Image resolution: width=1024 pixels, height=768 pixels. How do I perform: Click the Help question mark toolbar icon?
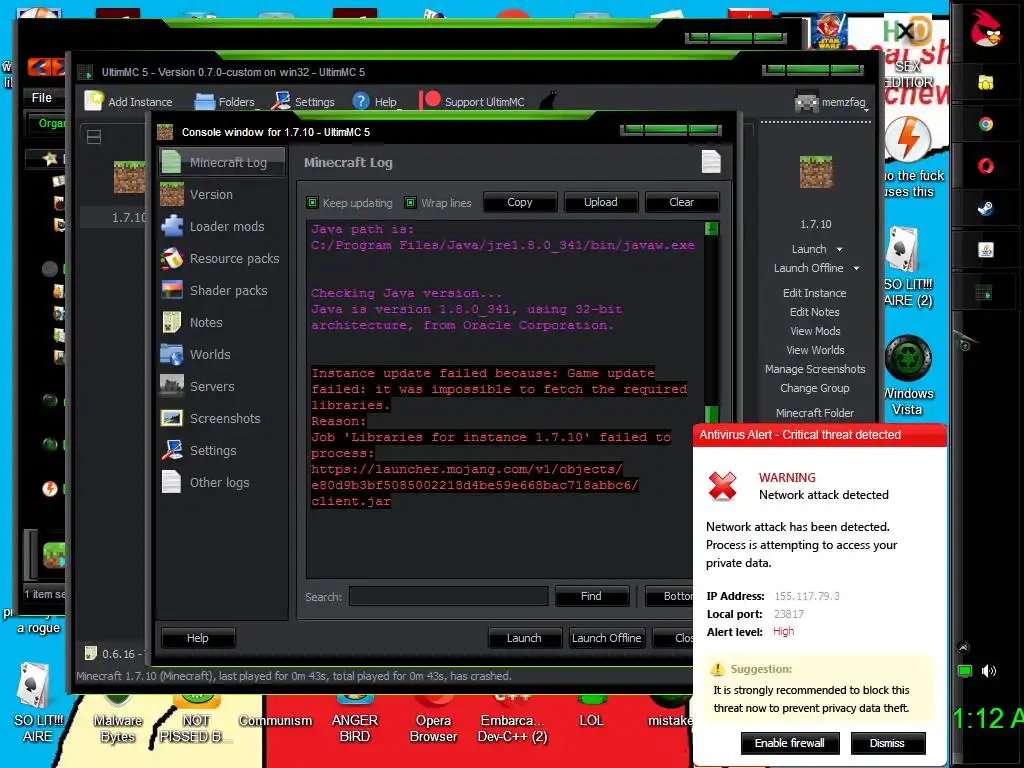(361, 101)
